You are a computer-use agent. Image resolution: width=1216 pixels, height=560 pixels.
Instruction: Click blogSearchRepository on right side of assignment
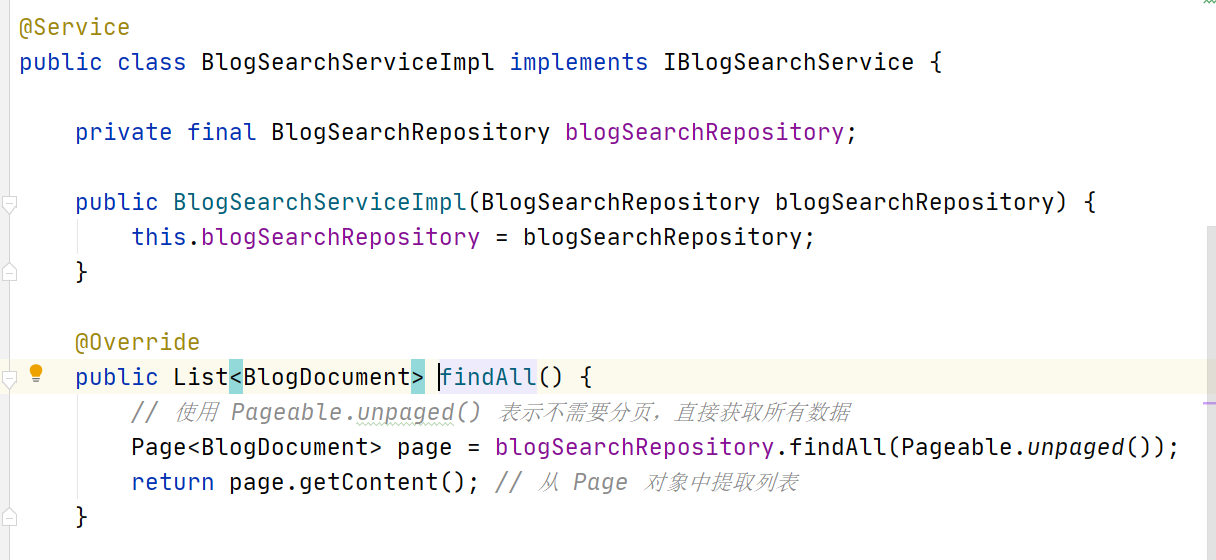[x=663, y=237]
